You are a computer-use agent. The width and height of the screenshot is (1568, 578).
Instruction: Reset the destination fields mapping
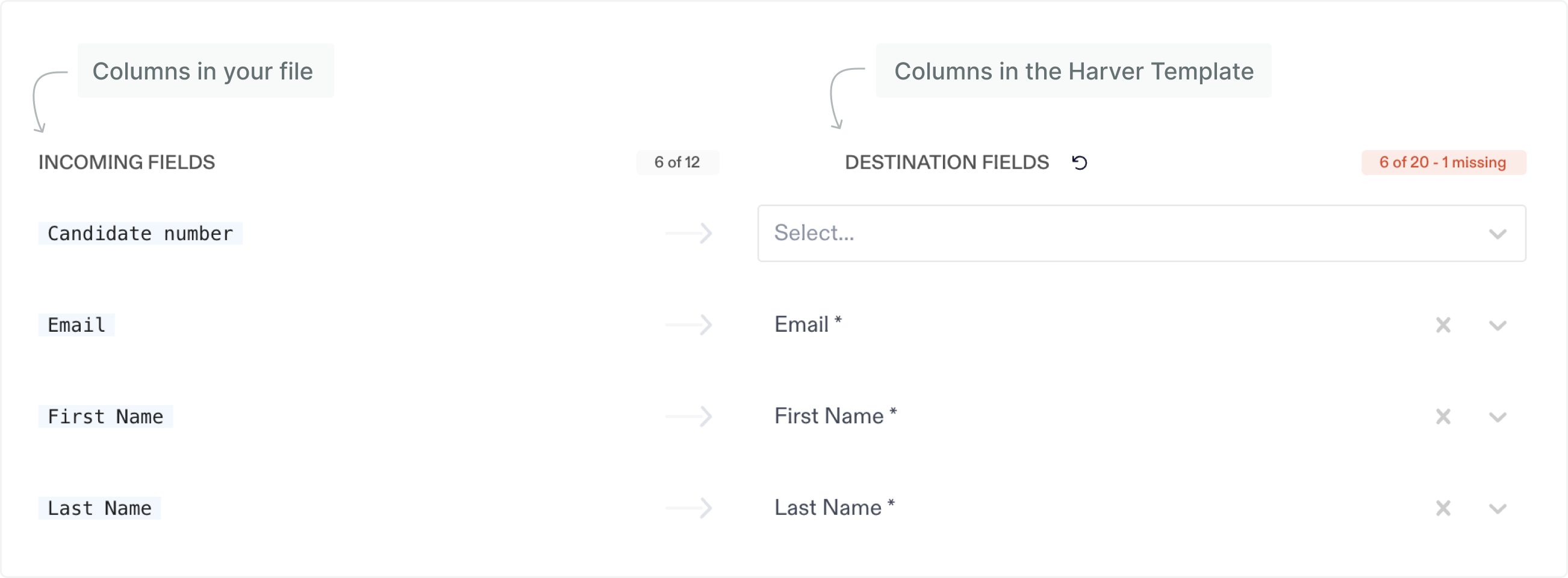point(1079,163)
